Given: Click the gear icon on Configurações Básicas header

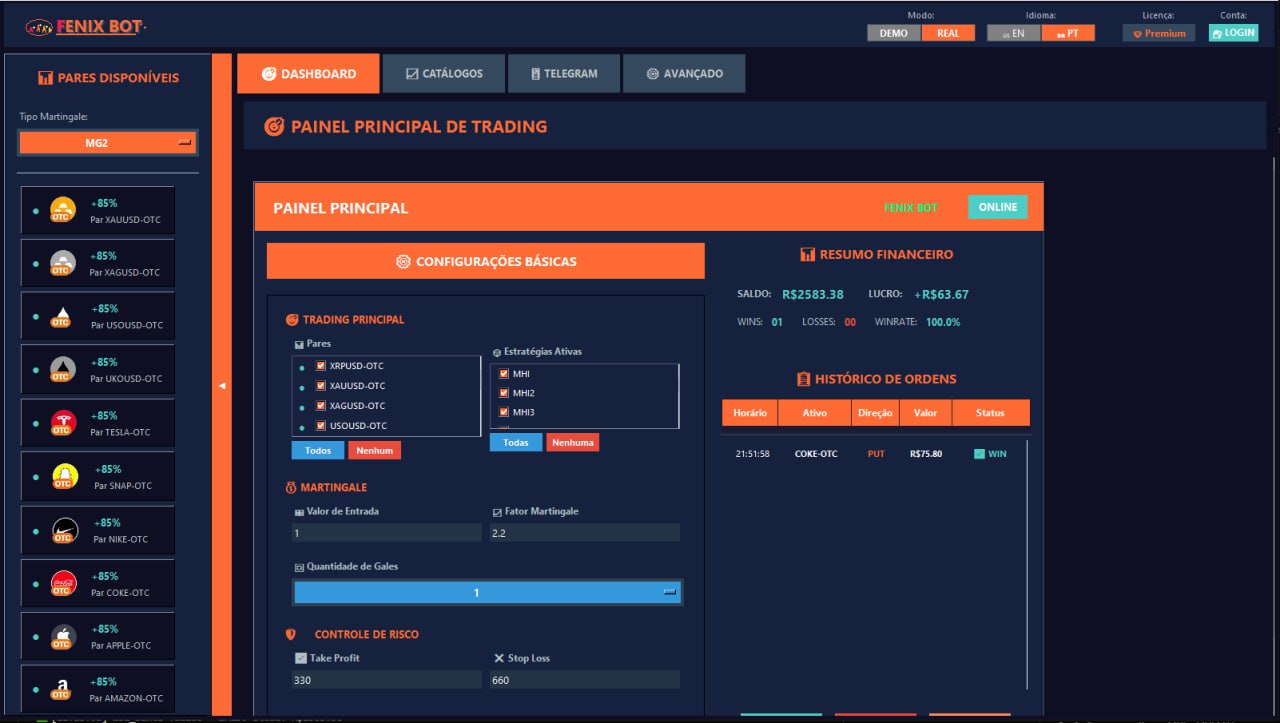Looking at the screenshot, I should point(402,260).
